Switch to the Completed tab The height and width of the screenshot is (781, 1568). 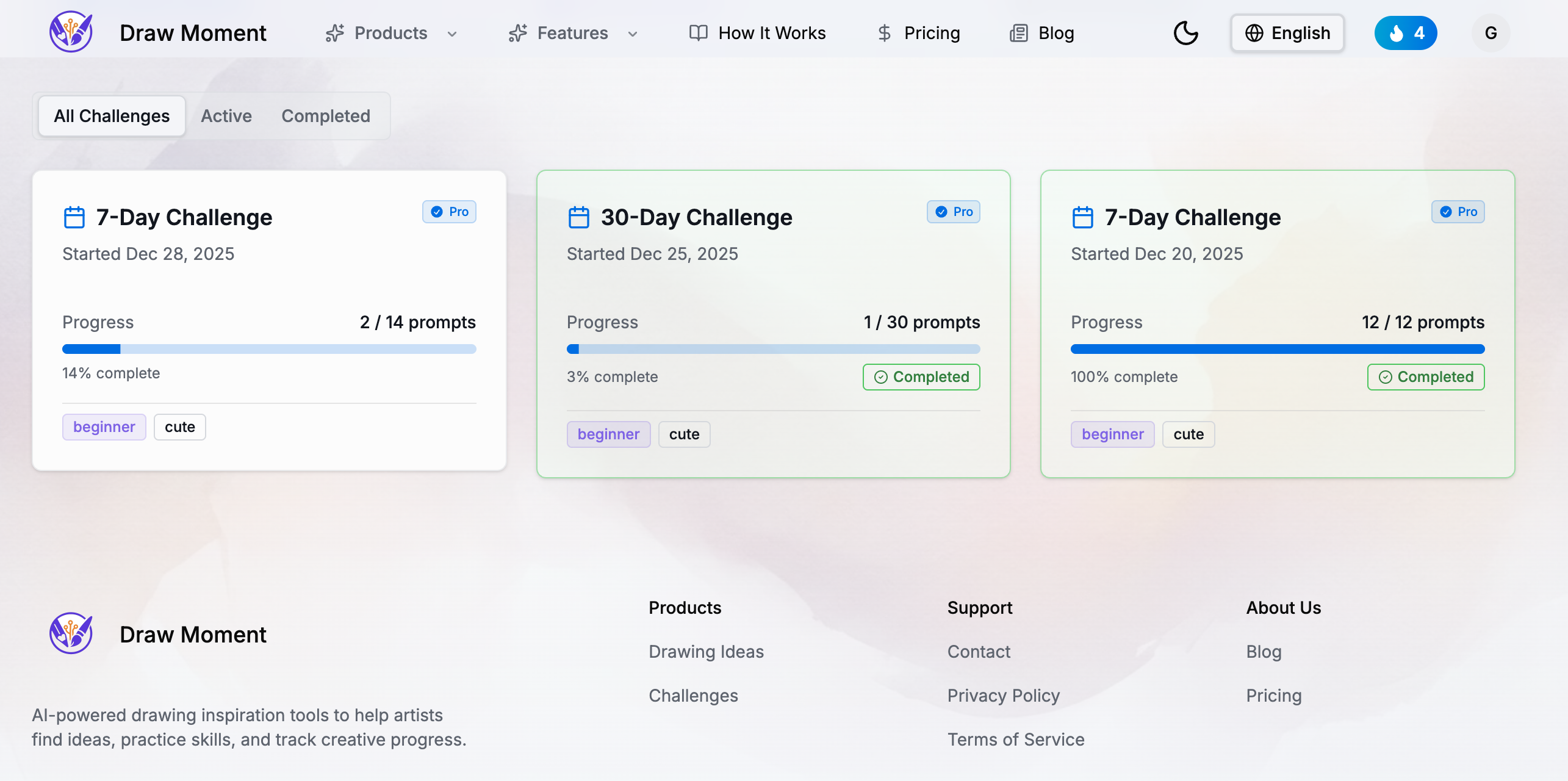tap(325, 116)
